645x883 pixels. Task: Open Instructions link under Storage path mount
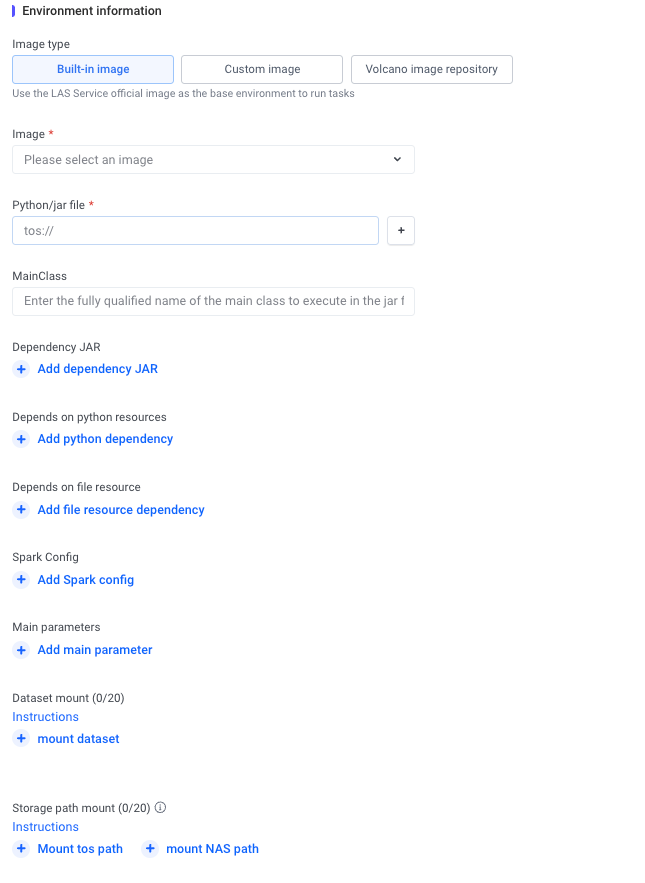[x=45, y=827]
